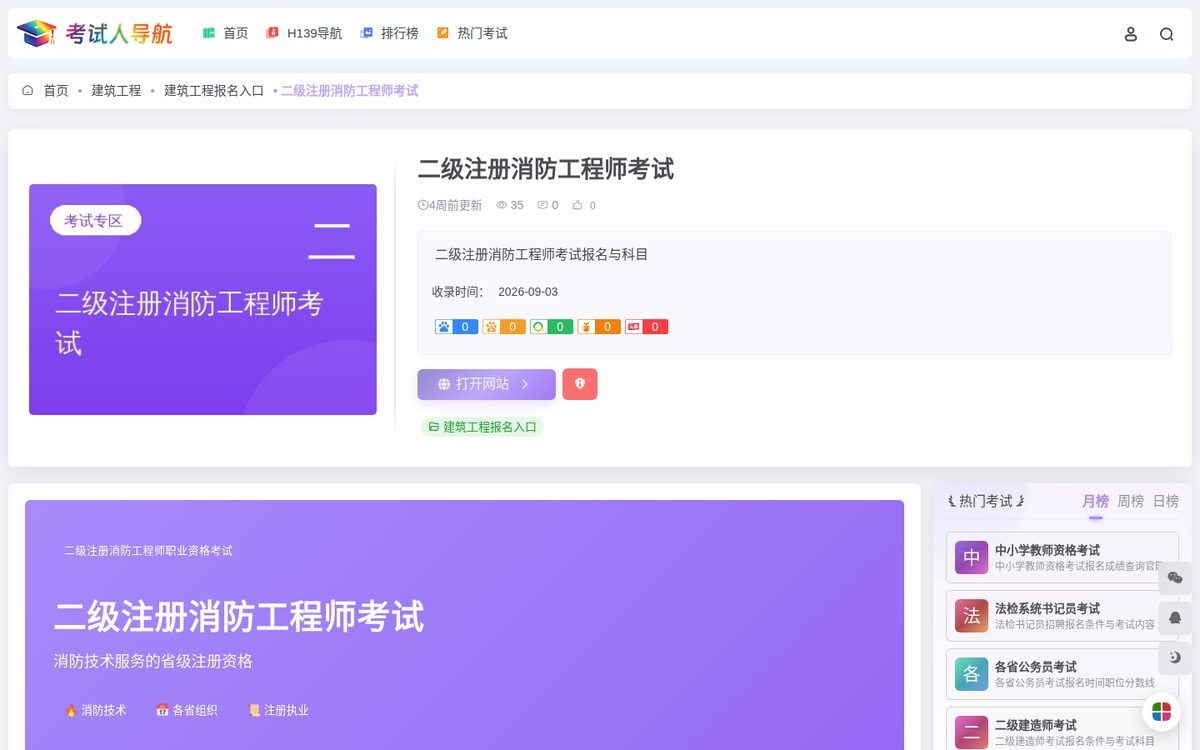Click the 各 icon of 各省公务员考试

click(971, 674)
